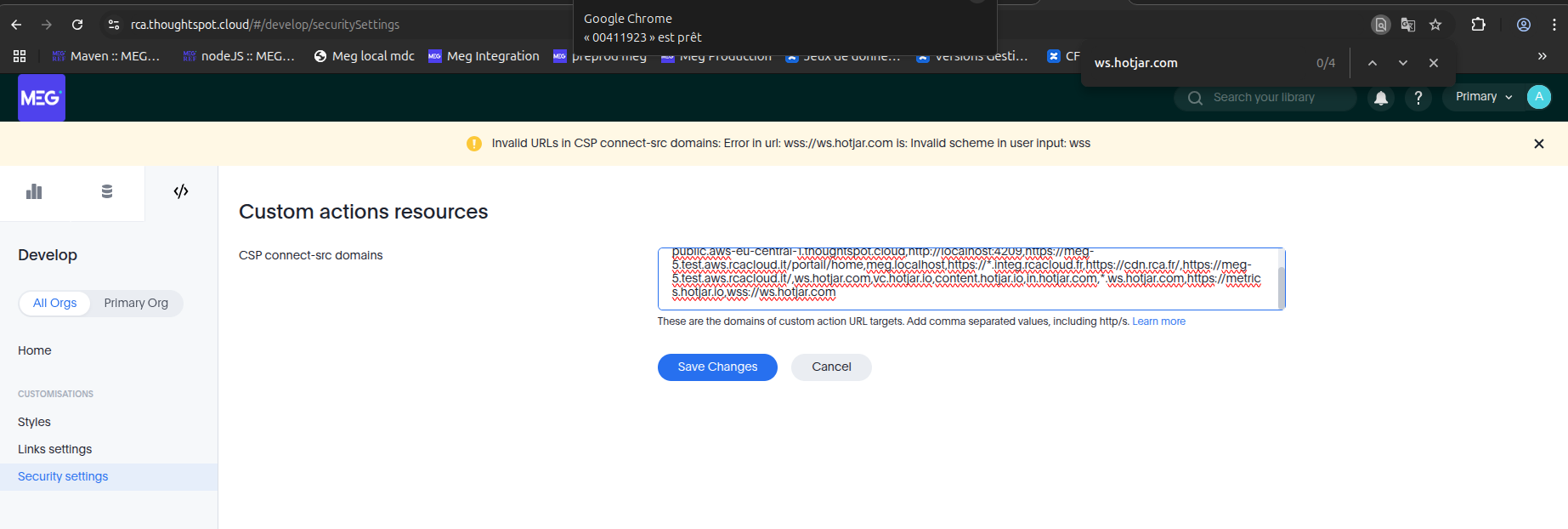
Task: Switch to the develop code tab
Action: 181,191
